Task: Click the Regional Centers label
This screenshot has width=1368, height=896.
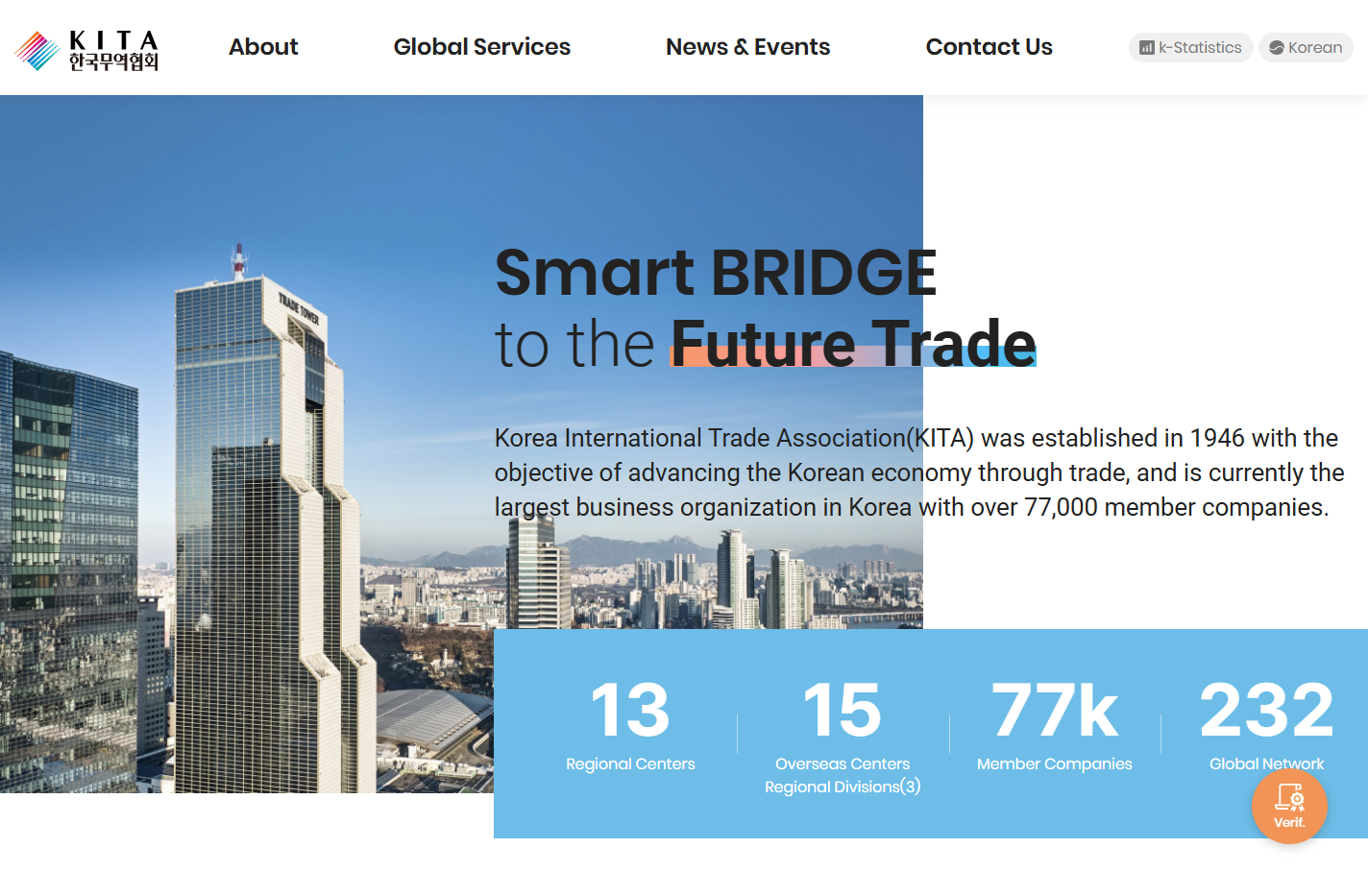Action: (x=630, y=763)
